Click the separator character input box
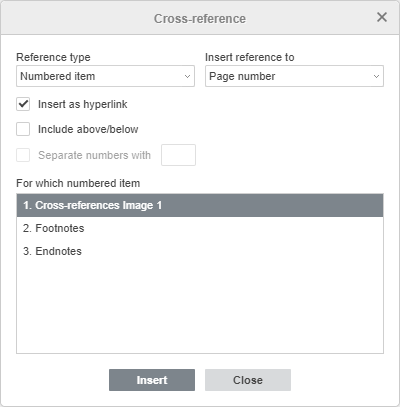The image size is (400, 407). 178,155
